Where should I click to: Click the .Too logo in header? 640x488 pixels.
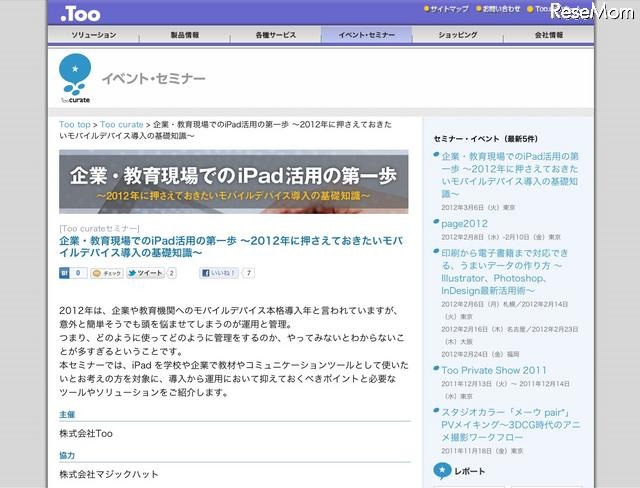coord(80,14)
